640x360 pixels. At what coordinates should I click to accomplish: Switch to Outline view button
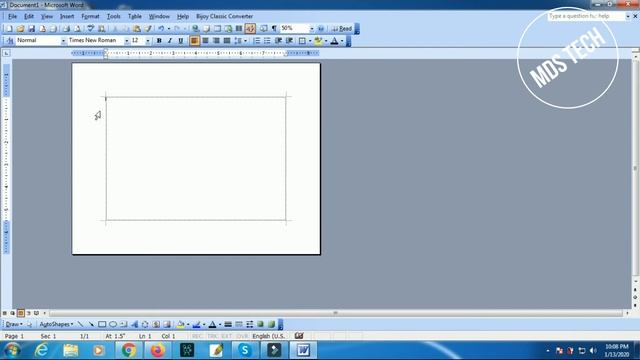[x=29, y=313]
